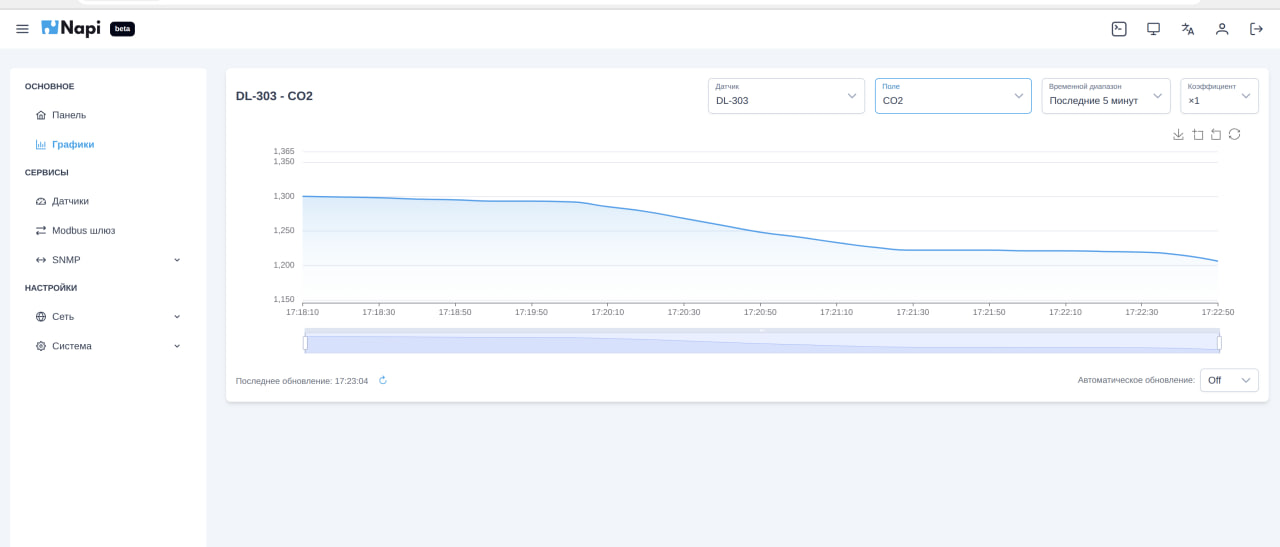Open the user profile icon
The image size is (1280, 547).
(x=1222, y=29)
